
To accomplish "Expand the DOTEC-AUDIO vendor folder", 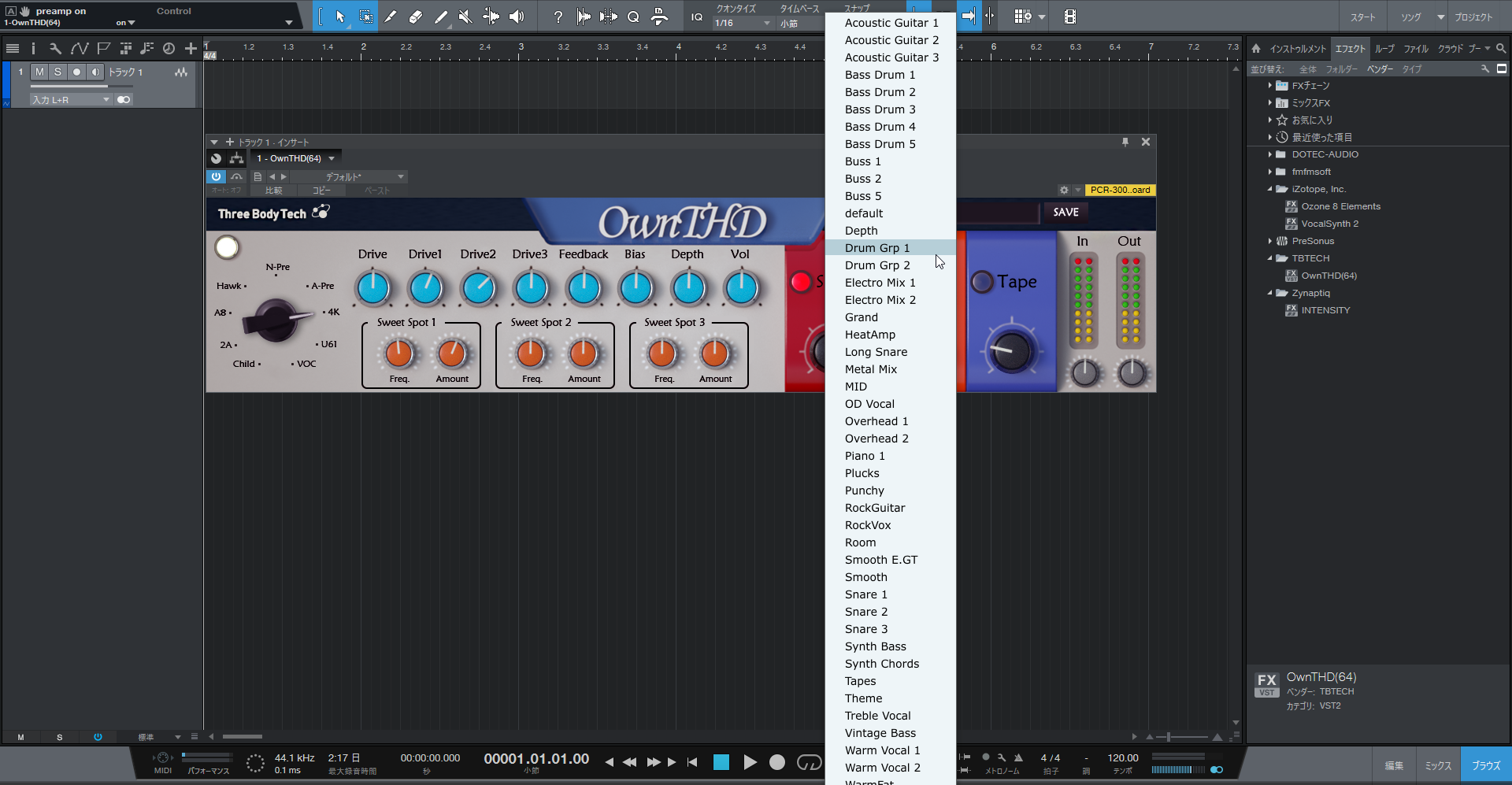I will pos(1270,154).
